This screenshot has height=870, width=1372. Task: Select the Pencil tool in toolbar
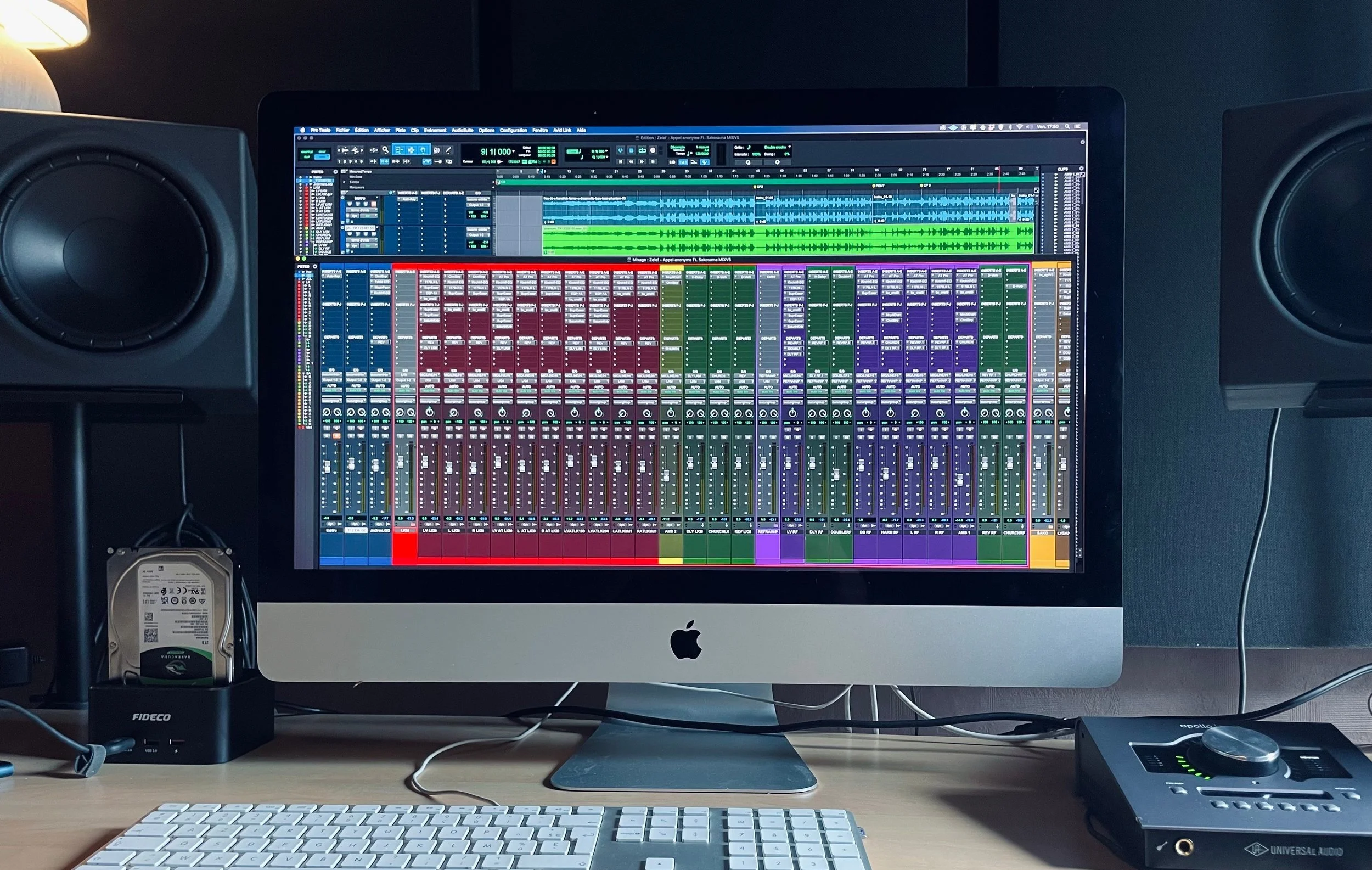point(448,150)
